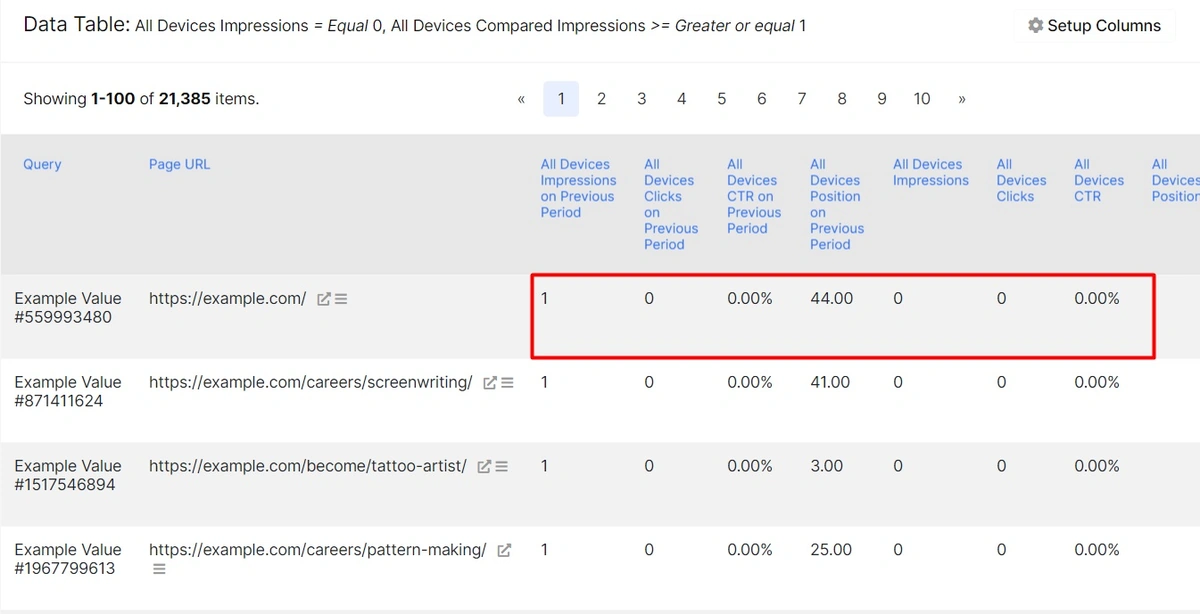The width and height of the screenshot is (1200, 614).
Task: Sort by Query column header
Action: tap(42, 164)
